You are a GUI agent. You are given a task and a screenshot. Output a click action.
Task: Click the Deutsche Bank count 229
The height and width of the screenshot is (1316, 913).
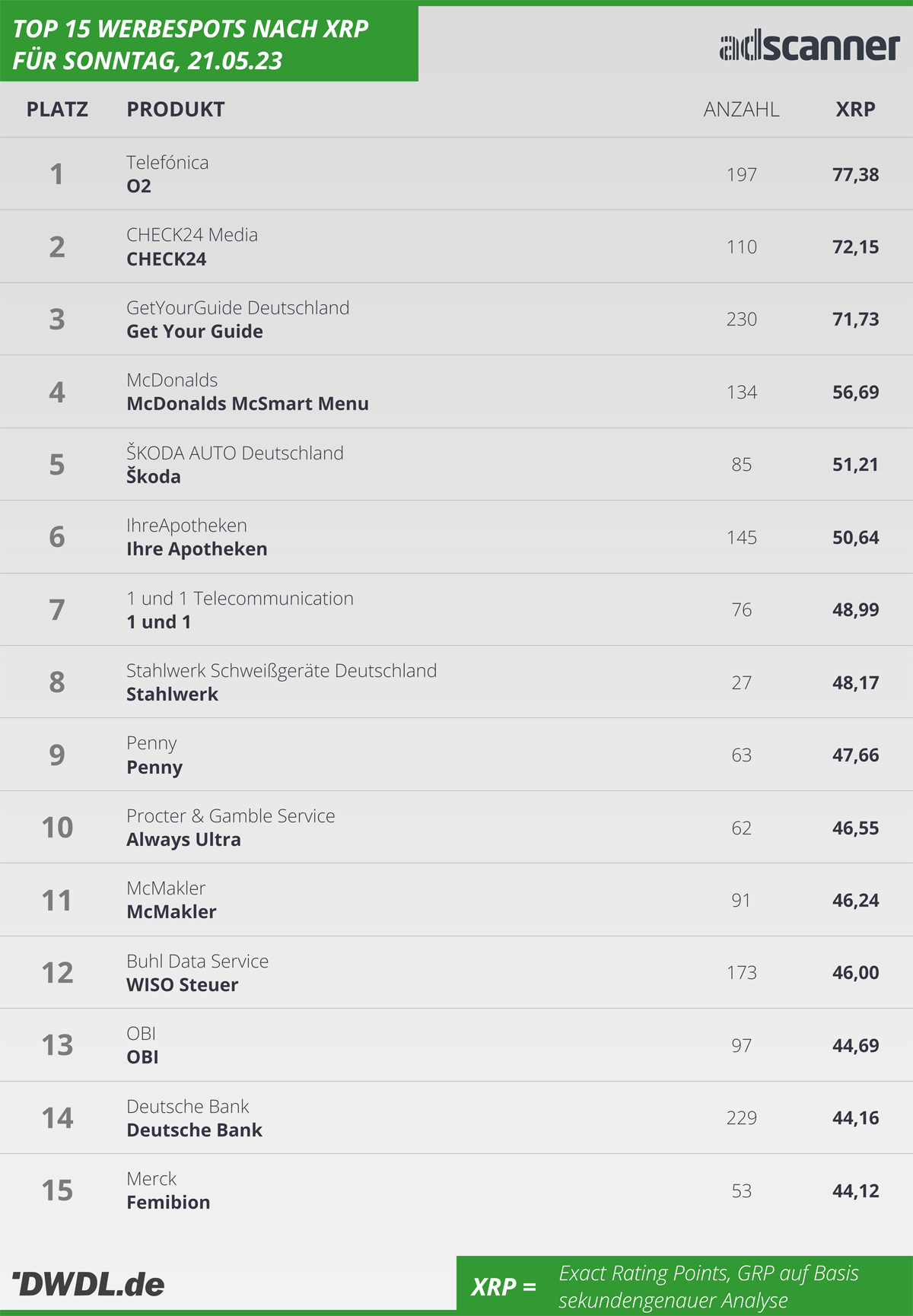pos(741,1118)
